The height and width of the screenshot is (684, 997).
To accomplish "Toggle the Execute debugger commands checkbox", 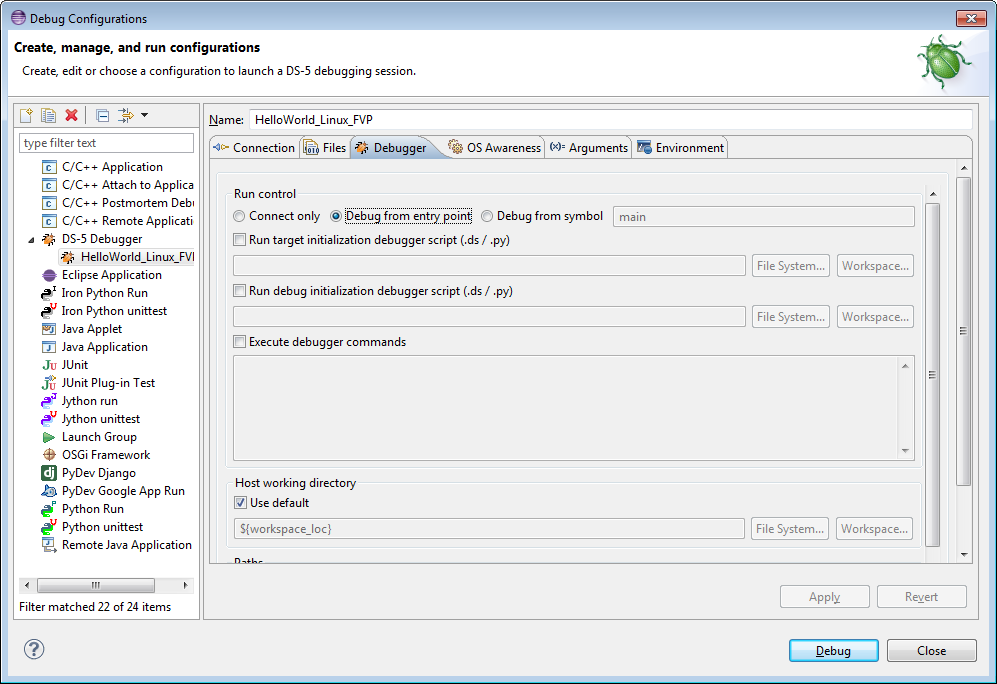I will pyautogui.click(x=240, y=342).
